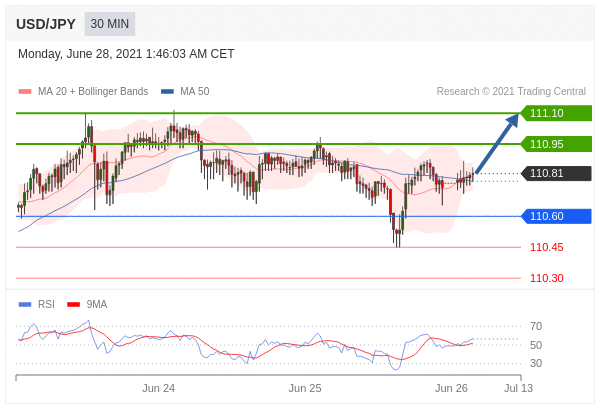The width and height of the screenshot is (600, 409).
Task: Click the 110.30 support level label
Action: pyautogui.click(x=546, y=278)
